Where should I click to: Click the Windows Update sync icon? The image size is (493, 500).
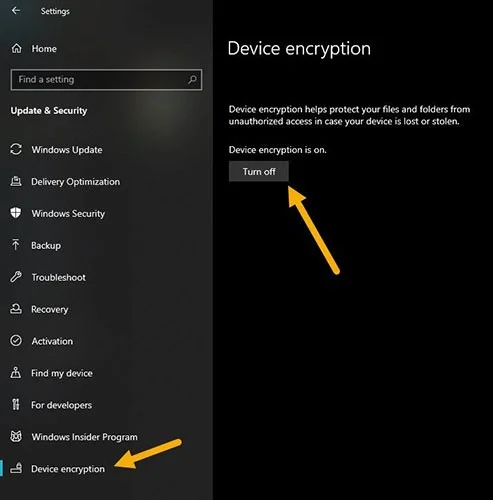pyautogui.click(x=16, y=149)
